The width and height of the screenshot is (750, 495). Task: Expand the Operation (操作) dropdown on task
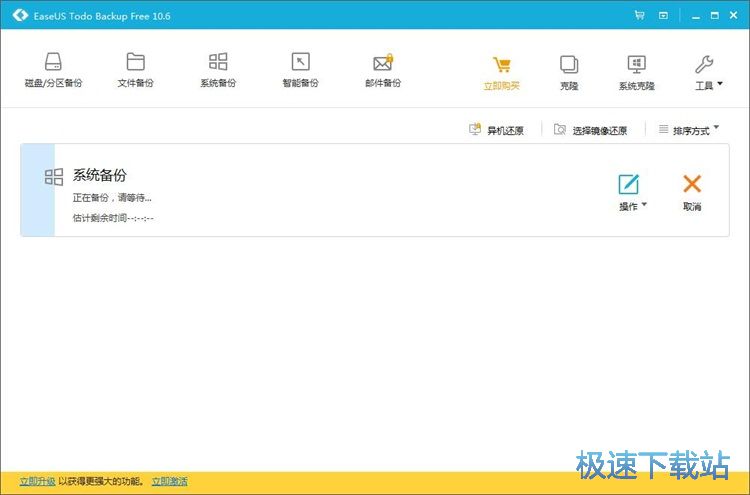(x=630, y=192)
